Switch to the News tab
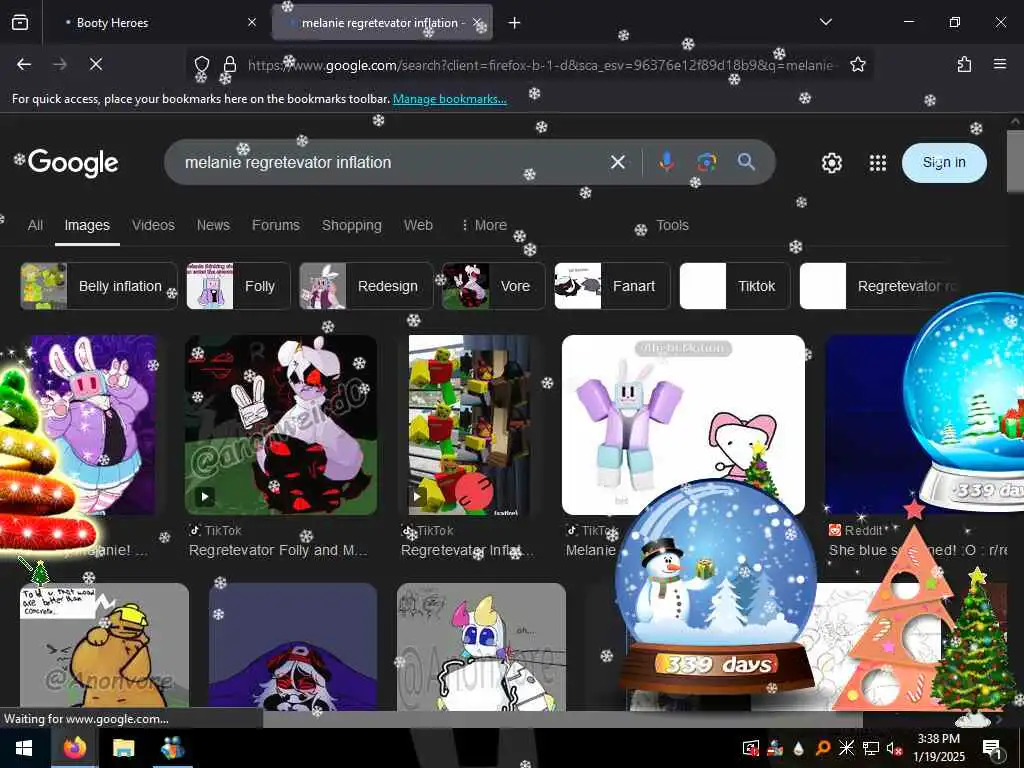Image resolution: width=1024 pixels, height=768 pixels. (214, 225)
